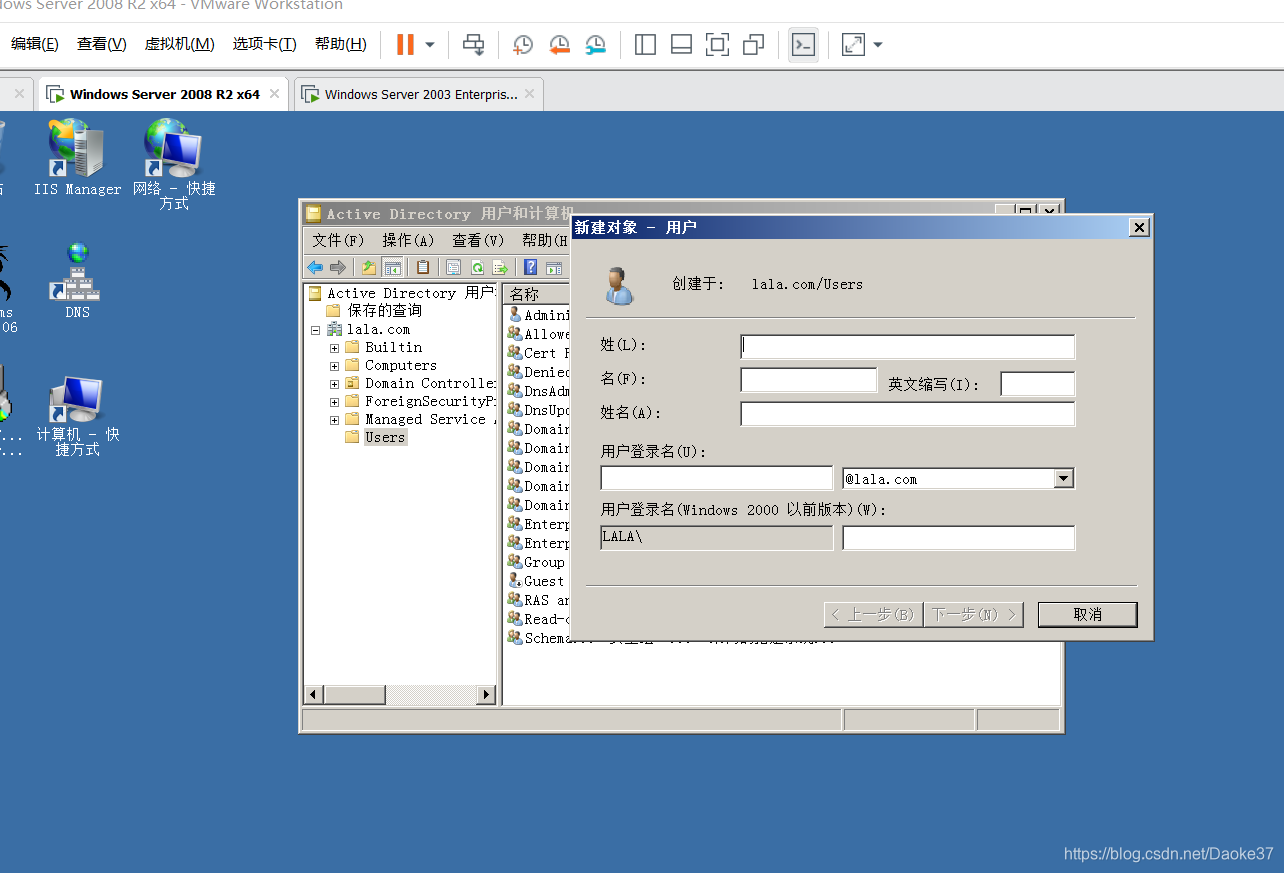Image resolution: width=1284 pixels, height=873 pixels.
Task: Click tree pane horizontal scrollbar left arrow
Action: tap(314, 694)
